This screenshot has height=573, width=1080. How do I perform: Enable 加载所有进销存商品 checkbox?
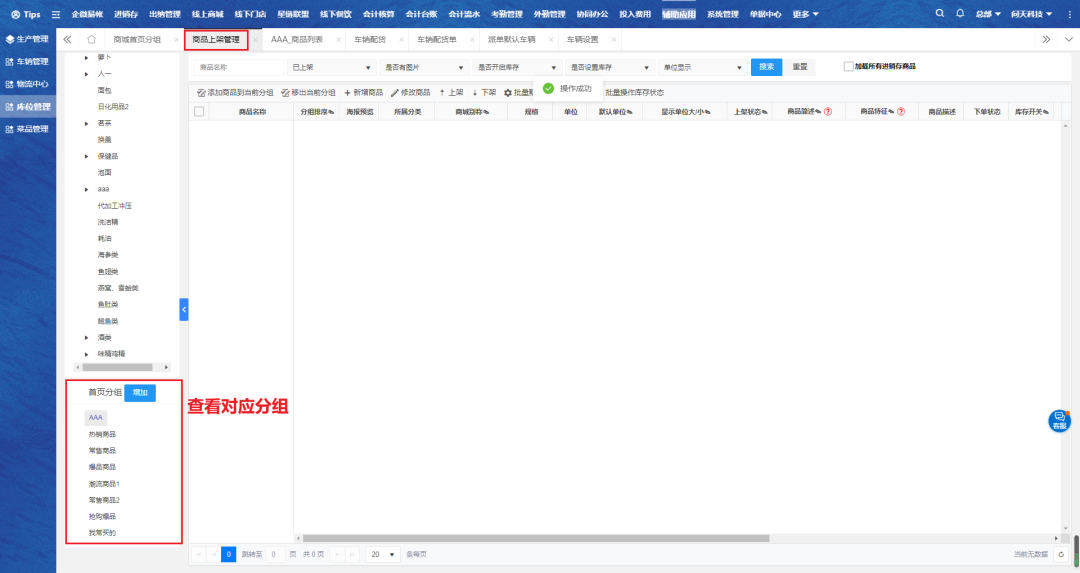coord(849,67)
